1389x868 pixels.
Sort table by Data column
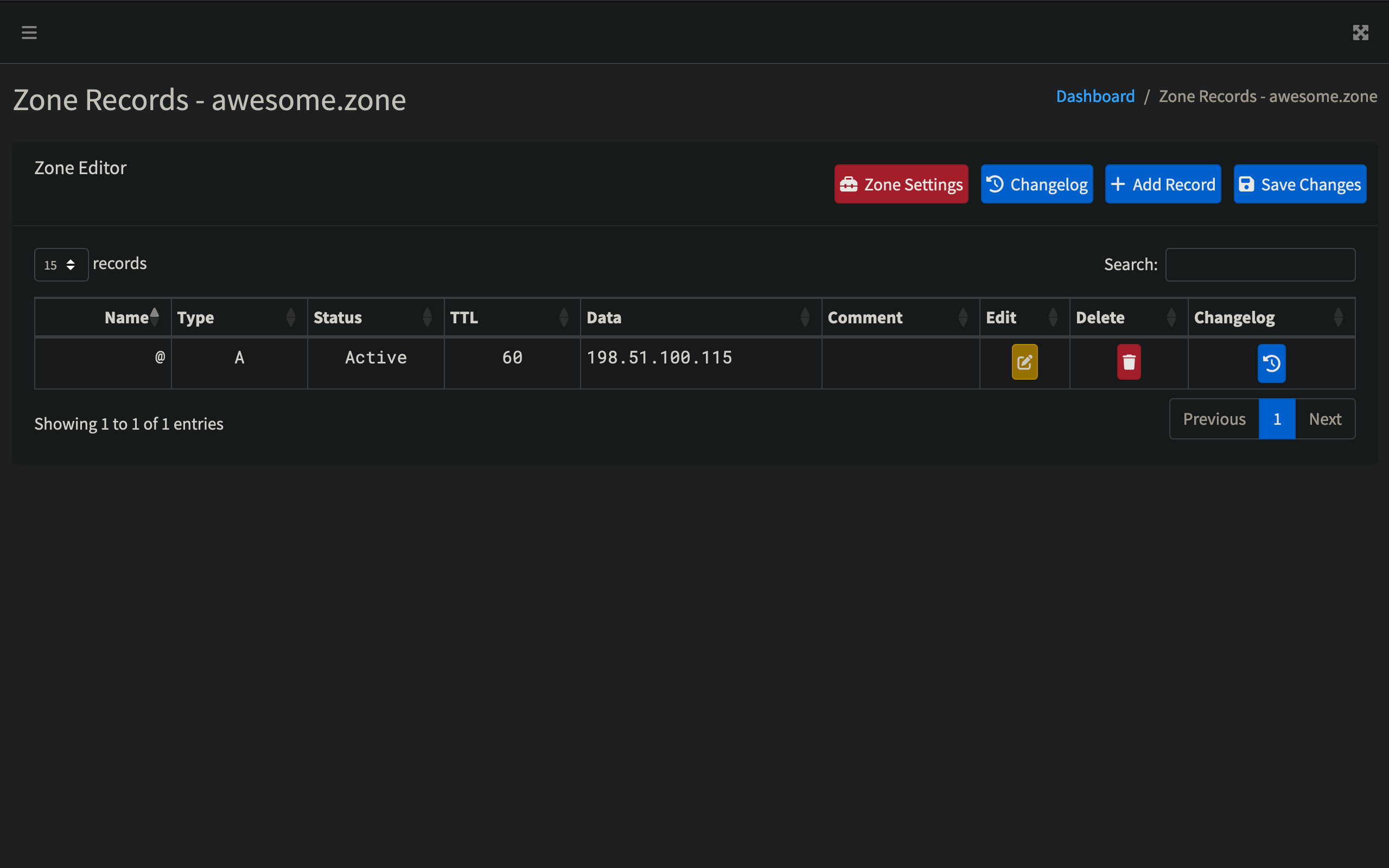pyautogui.click(x=702, y=317)
